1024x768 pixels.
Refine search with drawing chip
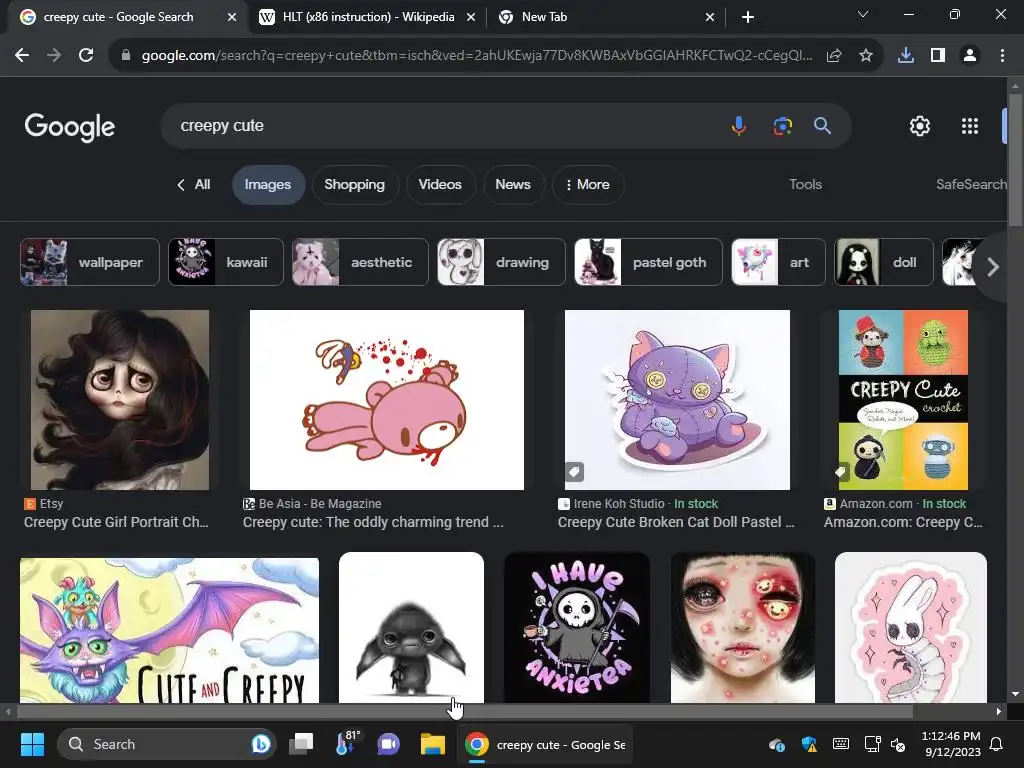[501, 262]
